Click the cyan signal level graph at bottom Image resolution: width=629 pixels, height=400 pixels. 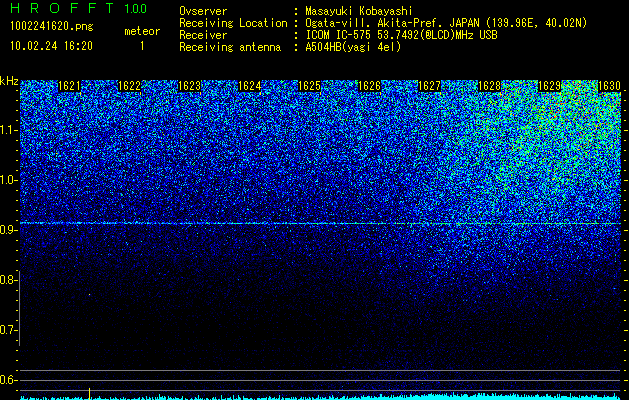[320, 397]
